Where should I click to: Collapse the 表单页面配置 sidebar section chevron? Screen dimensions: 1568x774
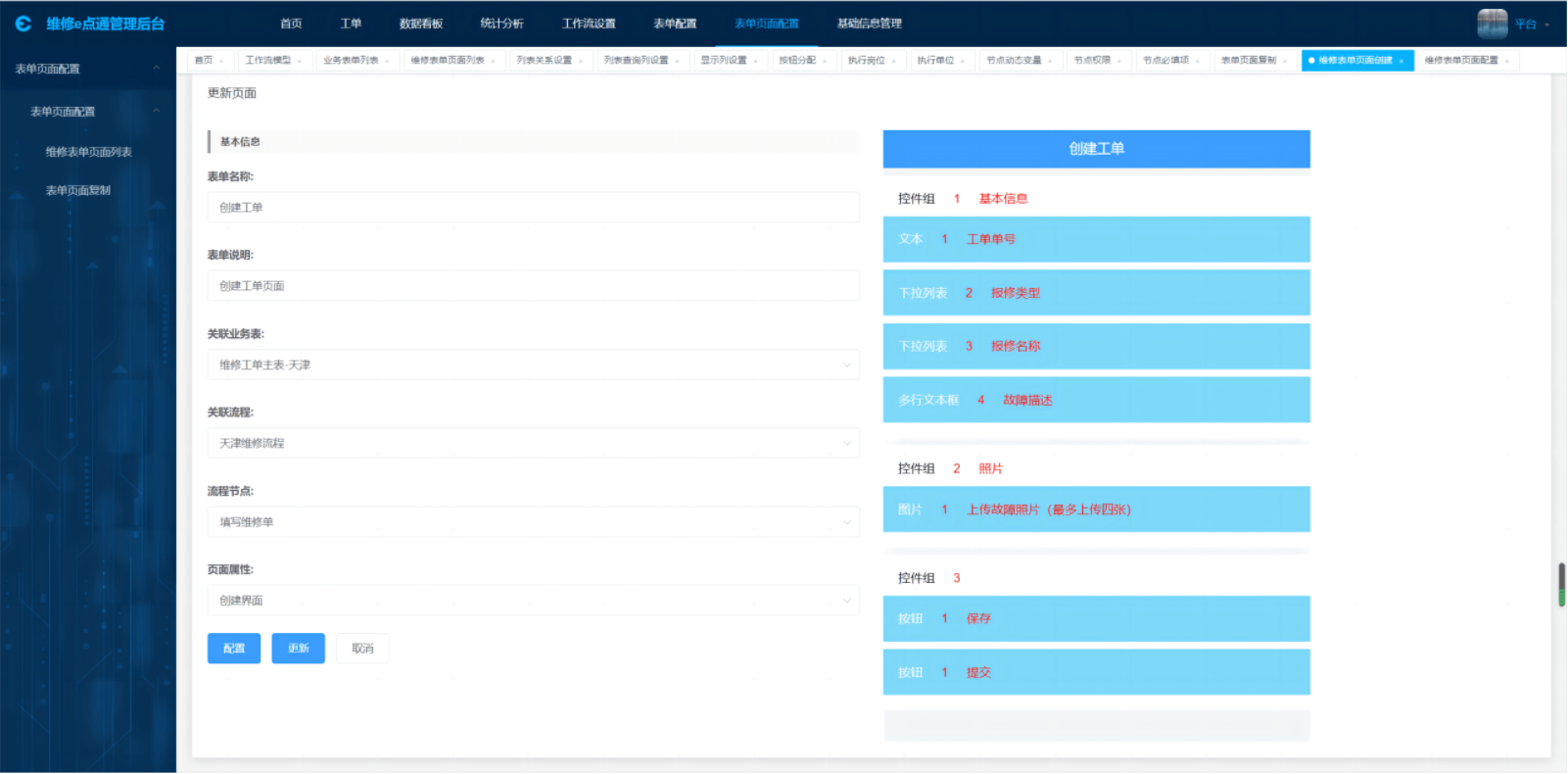pyautogui.click(x=157, y=69)
